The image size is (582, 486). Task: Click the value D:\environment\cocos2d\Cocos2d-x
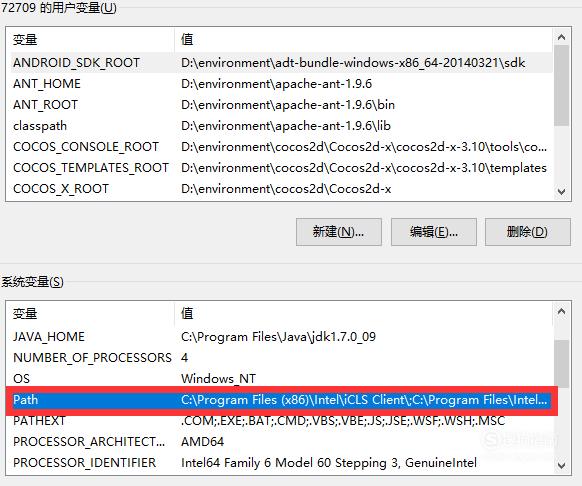pos(286,189)
